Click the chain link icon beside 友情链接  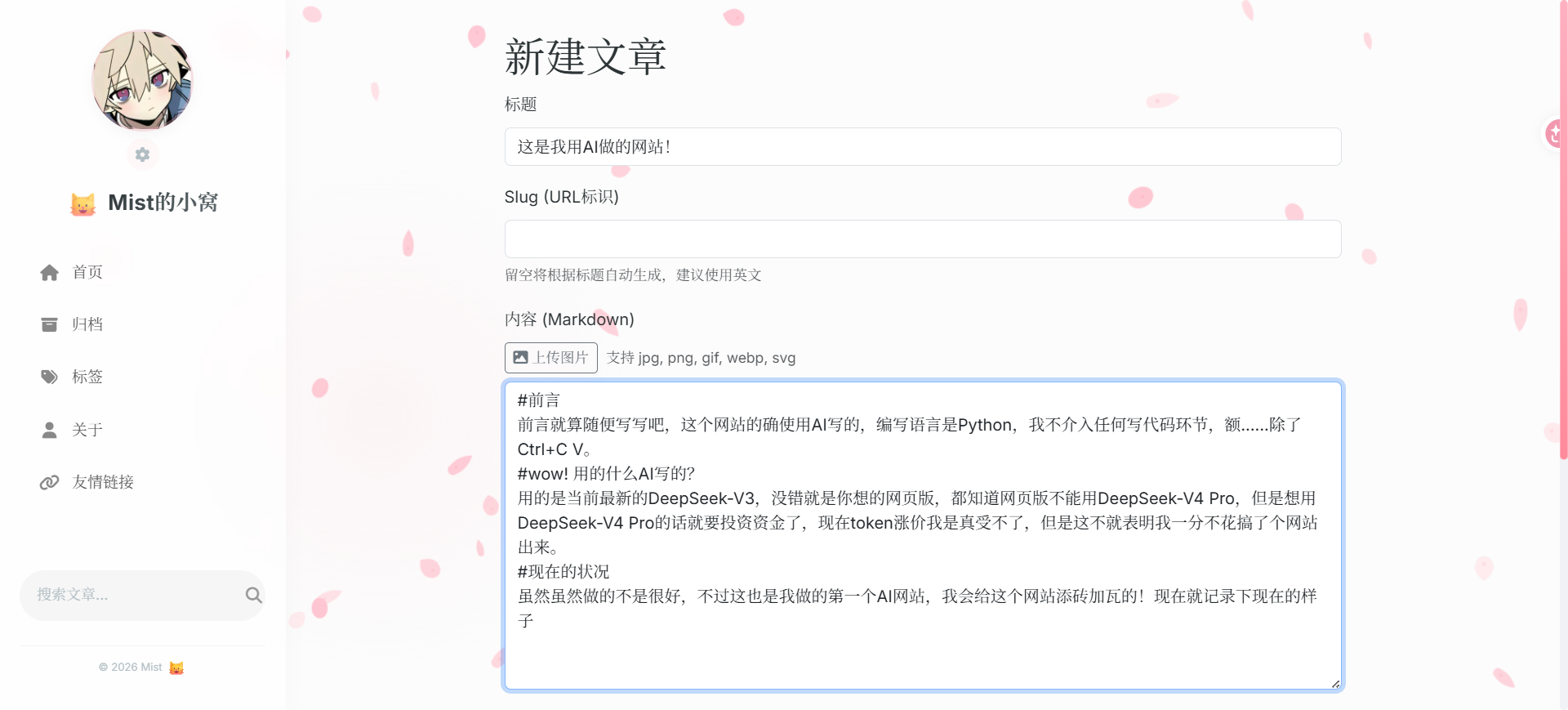coord(49,482)
